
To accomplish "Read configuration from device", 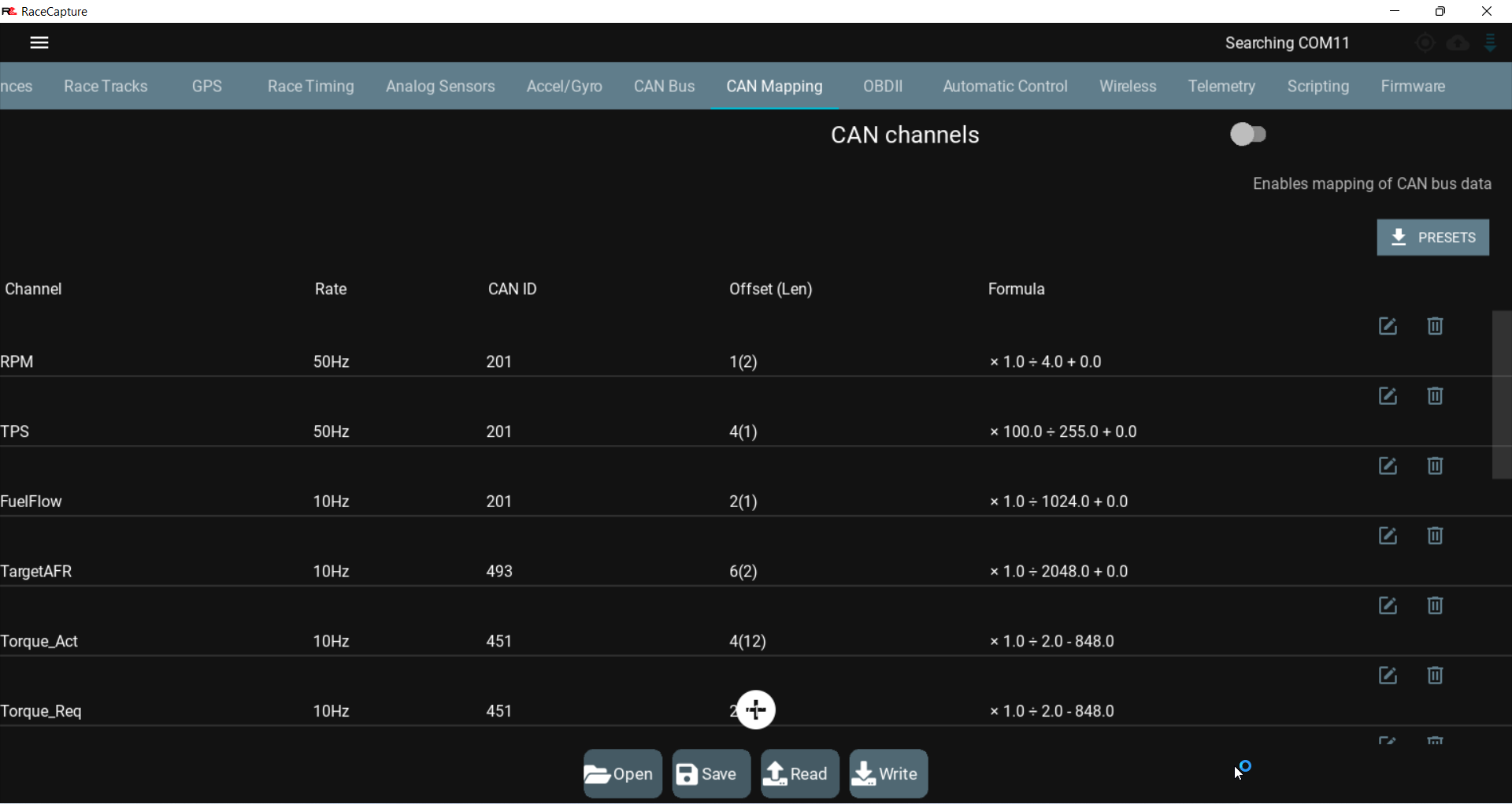I will (x=800, y=774).
